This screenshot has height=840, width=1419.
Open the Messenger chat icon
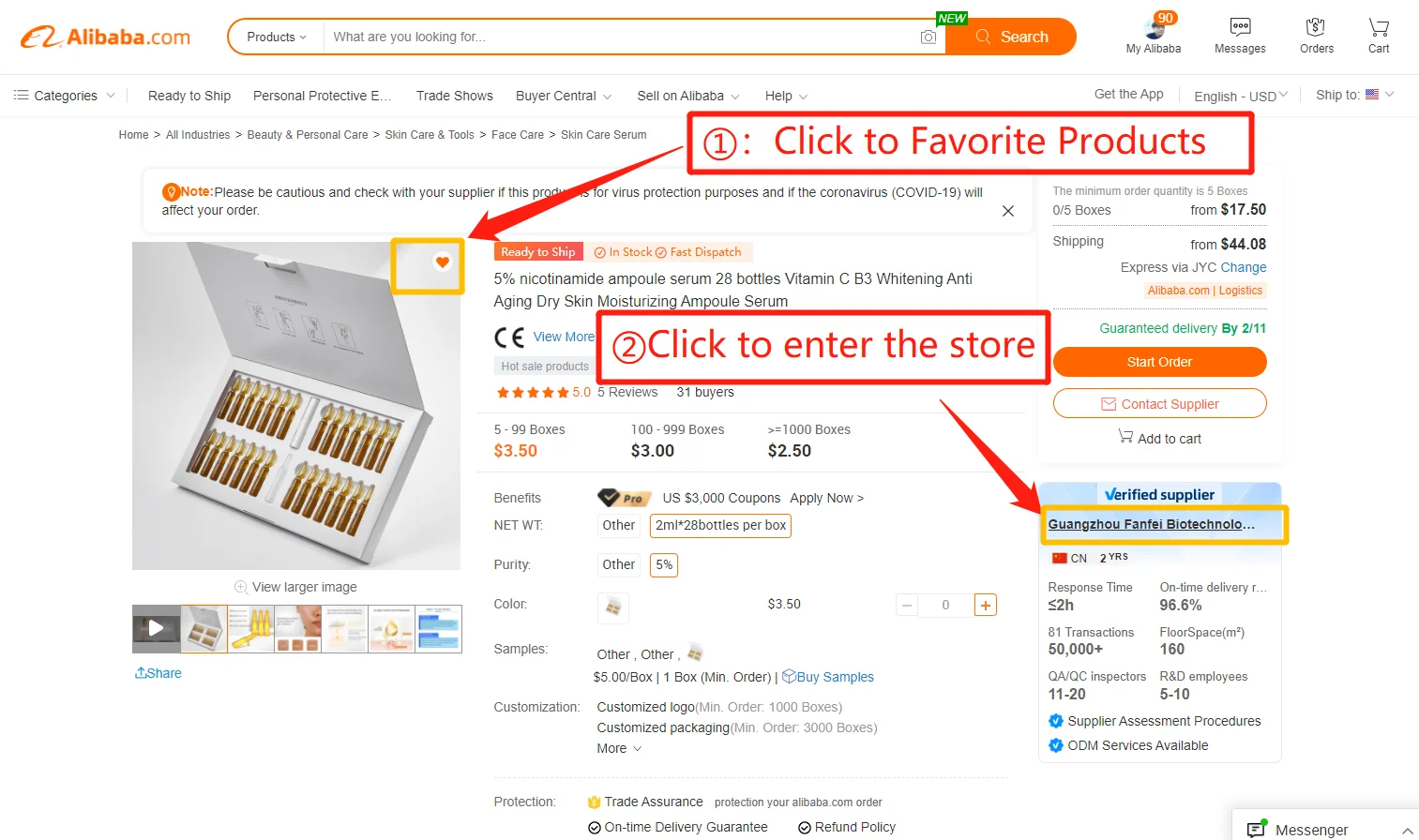coord(1257,829)
